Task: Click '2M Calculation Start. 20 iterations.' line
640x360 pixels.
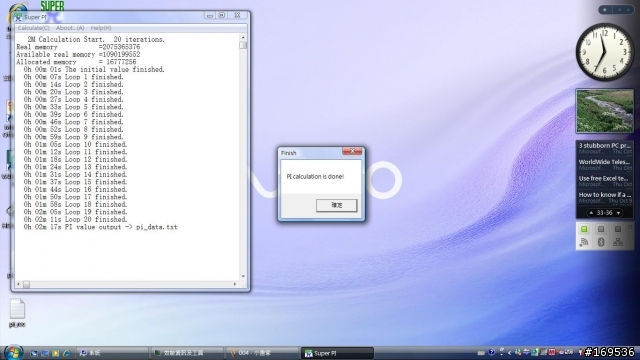Action: click(96, 39)
